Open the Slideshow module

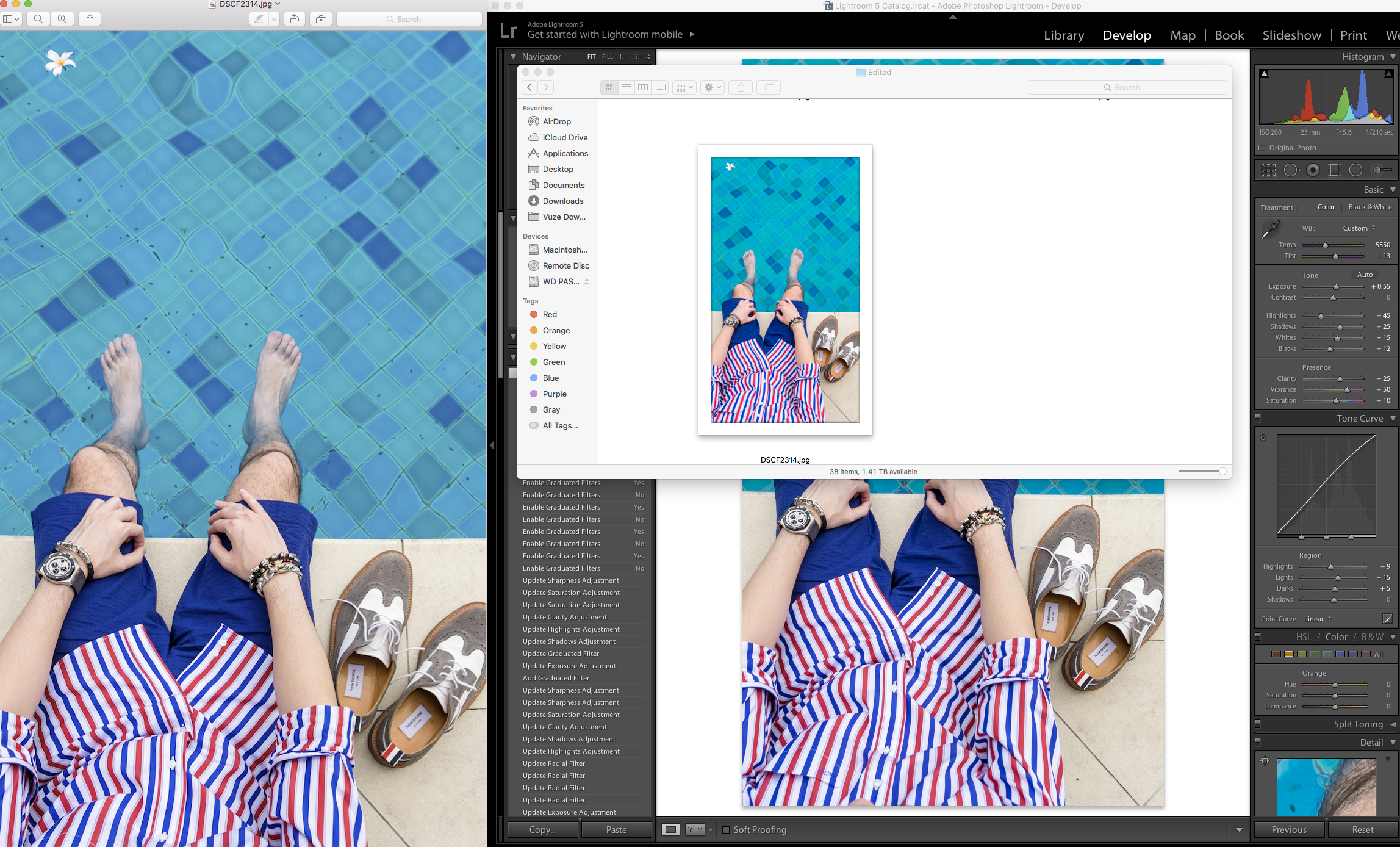[1291, 35]
